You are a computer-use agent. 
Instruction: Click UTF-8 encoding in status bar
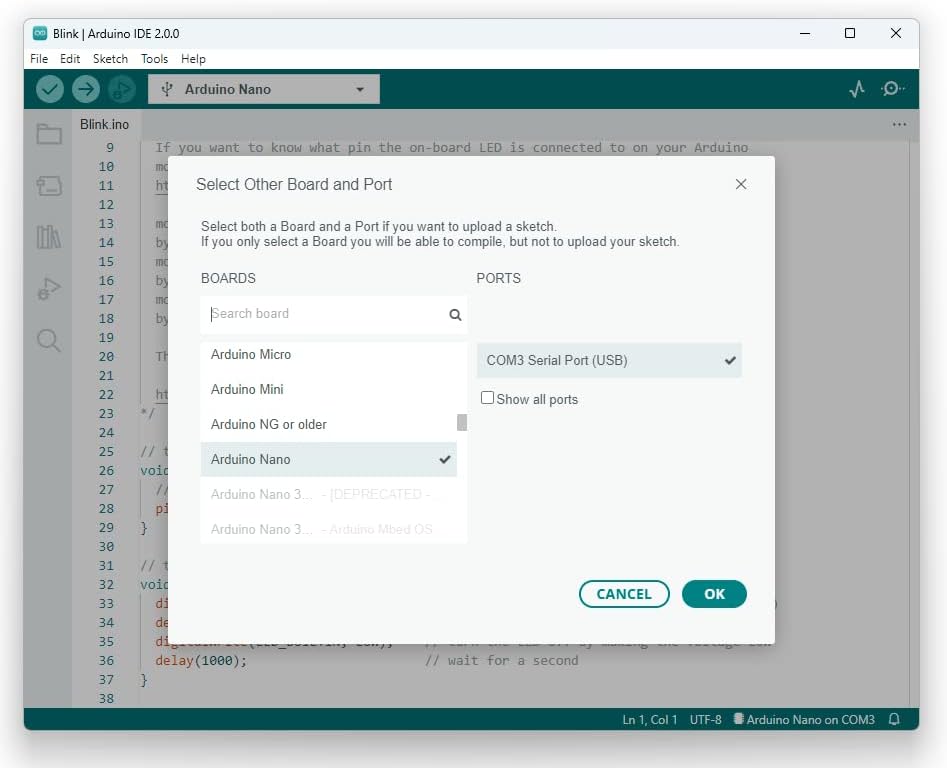705,720
